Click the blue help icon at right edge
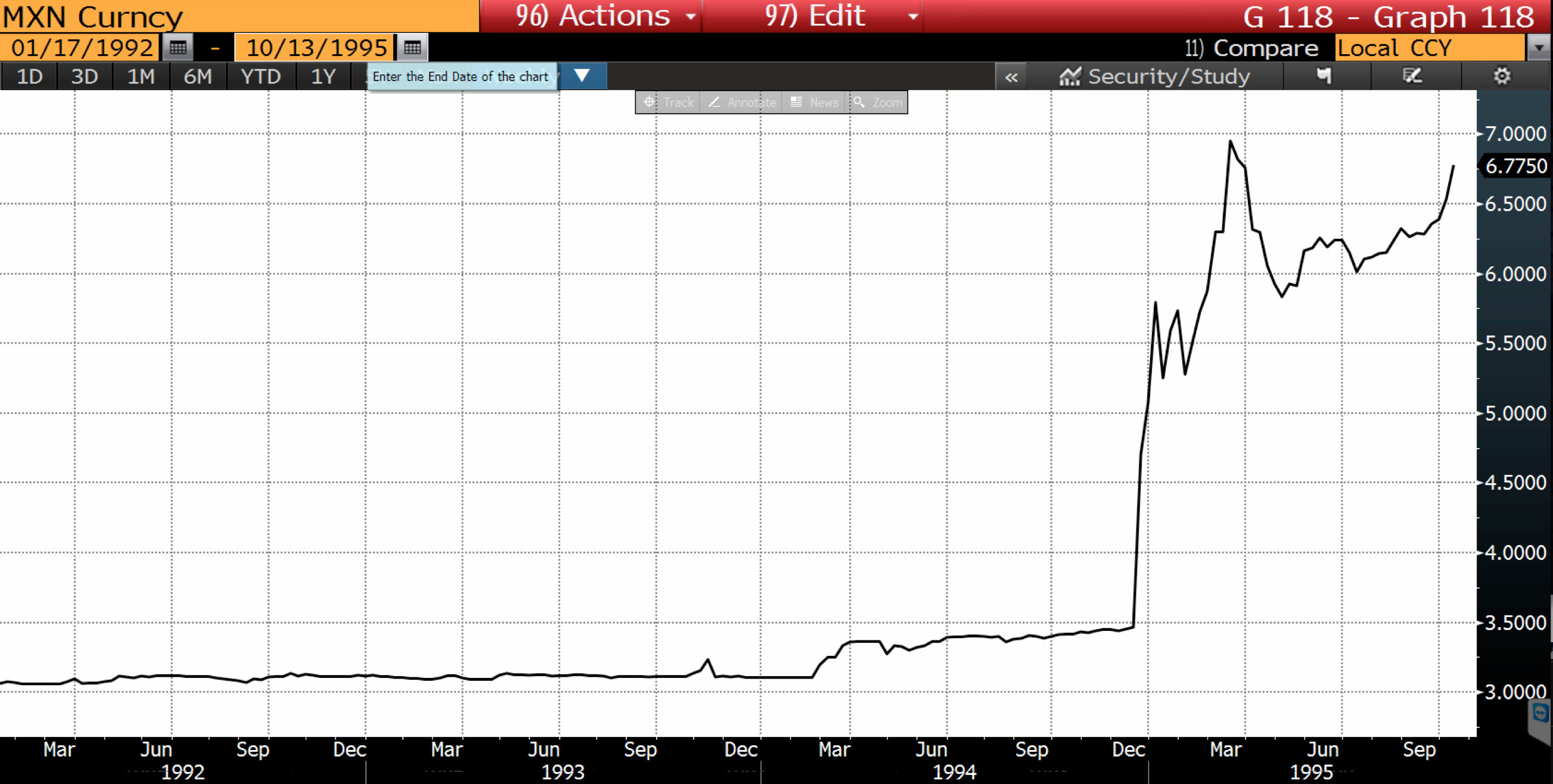 (1541, 714)
